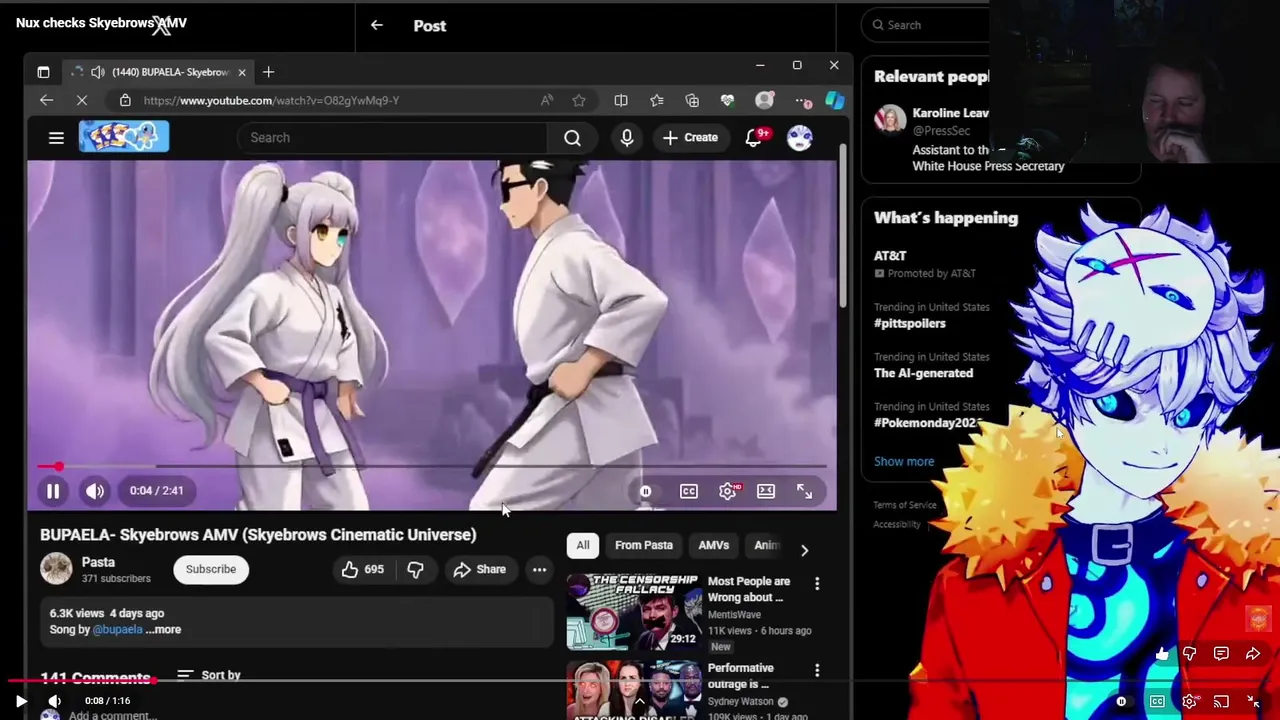
Task: Click the YouTube search field
Action: tap(392, 137)
